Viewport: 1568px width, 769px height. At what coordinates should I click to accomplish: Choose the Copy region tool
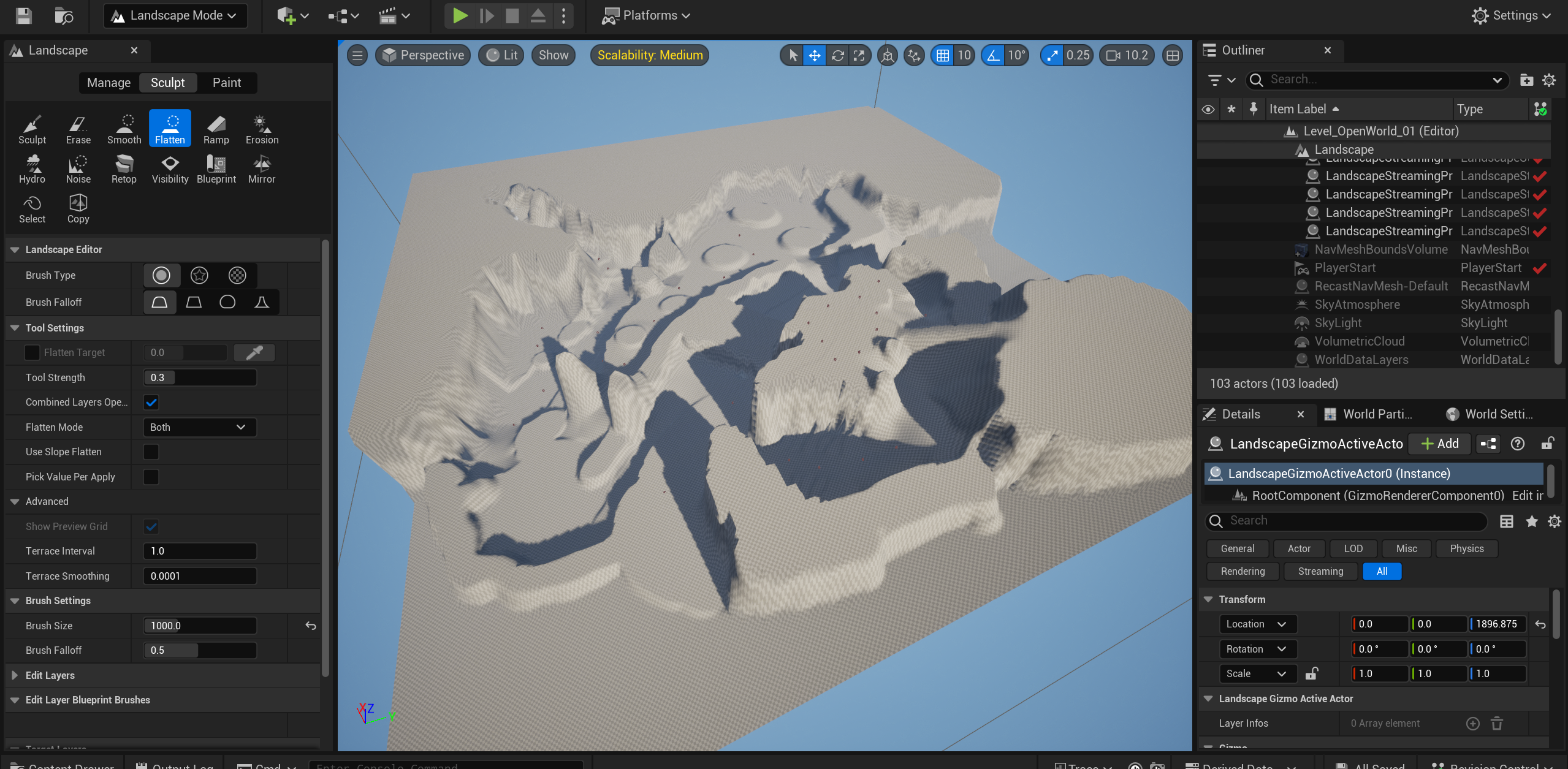tap(78, 209)
